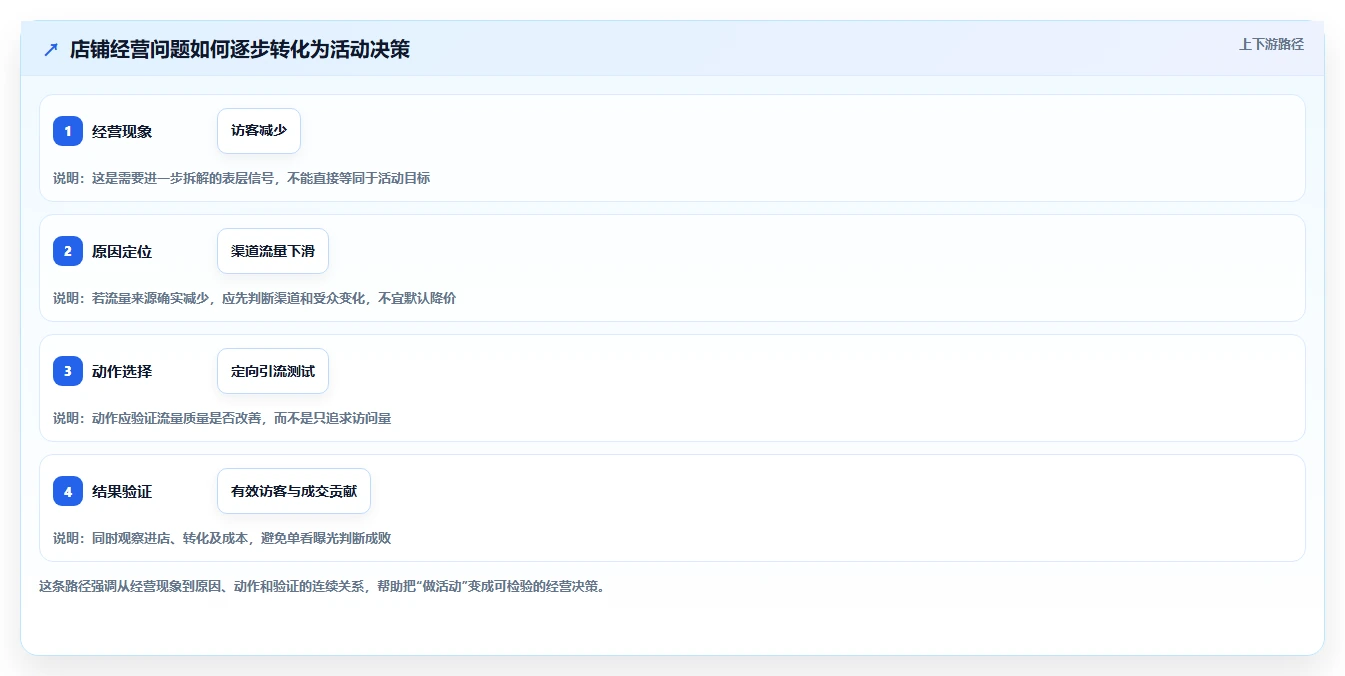Screen dimensions: 1345x676
Task: Click the note about 避免单看曝光判断成败
Action: click(222, 538)
